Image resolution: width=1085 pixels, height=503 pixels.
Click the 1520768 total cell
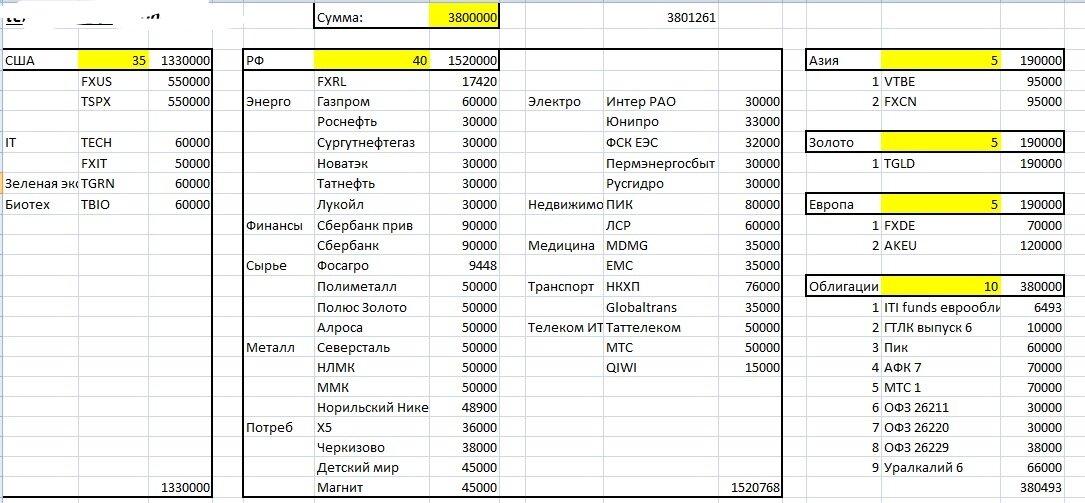[750, 488]
